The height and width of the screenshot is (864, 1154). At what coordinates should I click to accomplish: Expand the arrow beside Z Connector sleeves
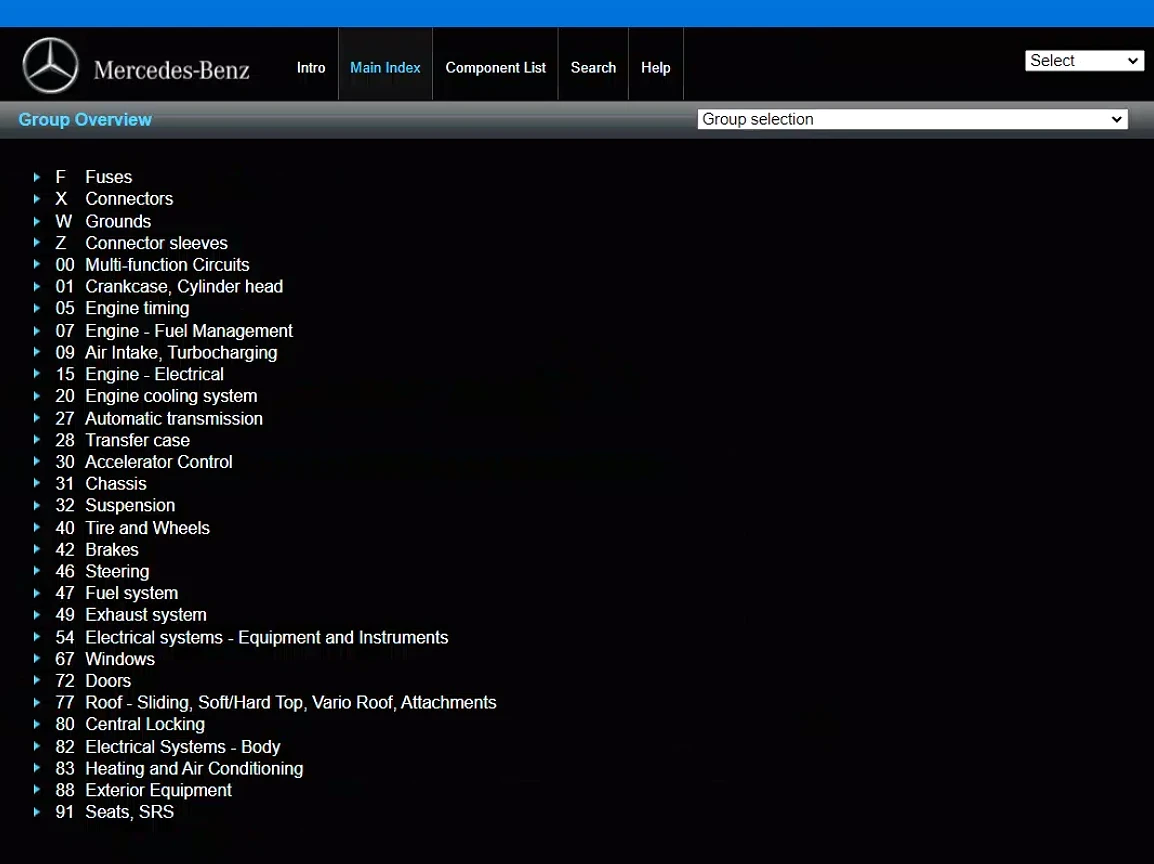(x=37, y=243)
